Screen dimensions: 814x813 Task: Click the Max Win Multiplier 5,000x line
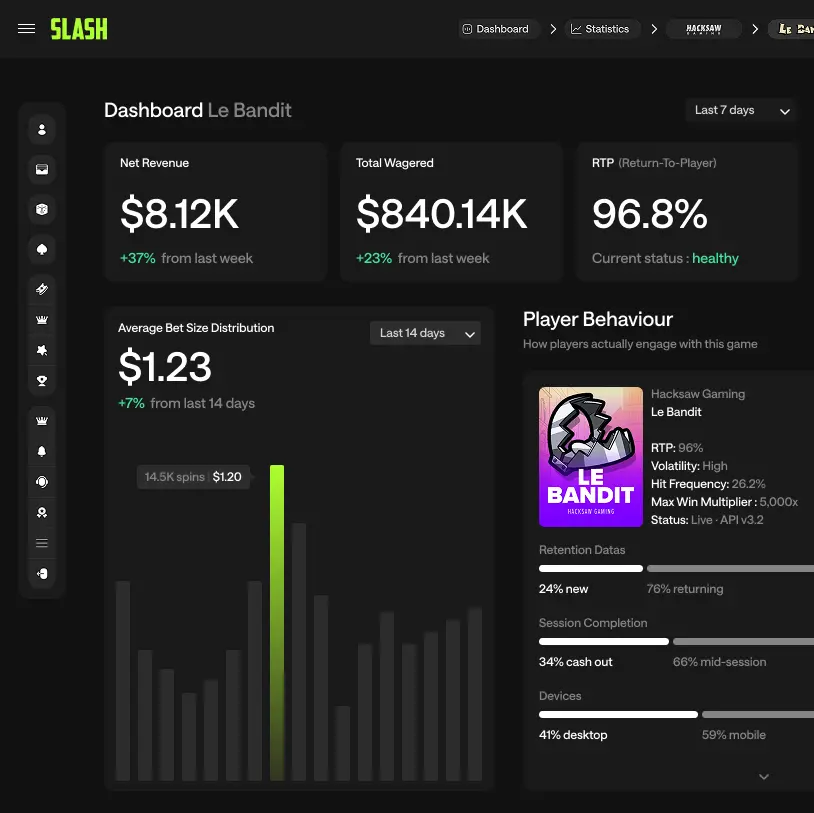point(724,502)
